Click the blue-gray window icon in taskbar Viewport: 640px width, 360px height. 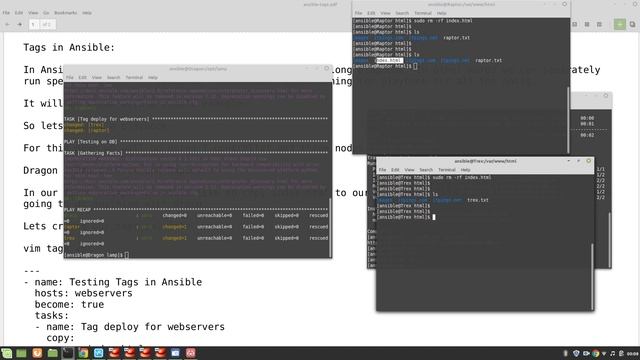[x=175, y=353]
